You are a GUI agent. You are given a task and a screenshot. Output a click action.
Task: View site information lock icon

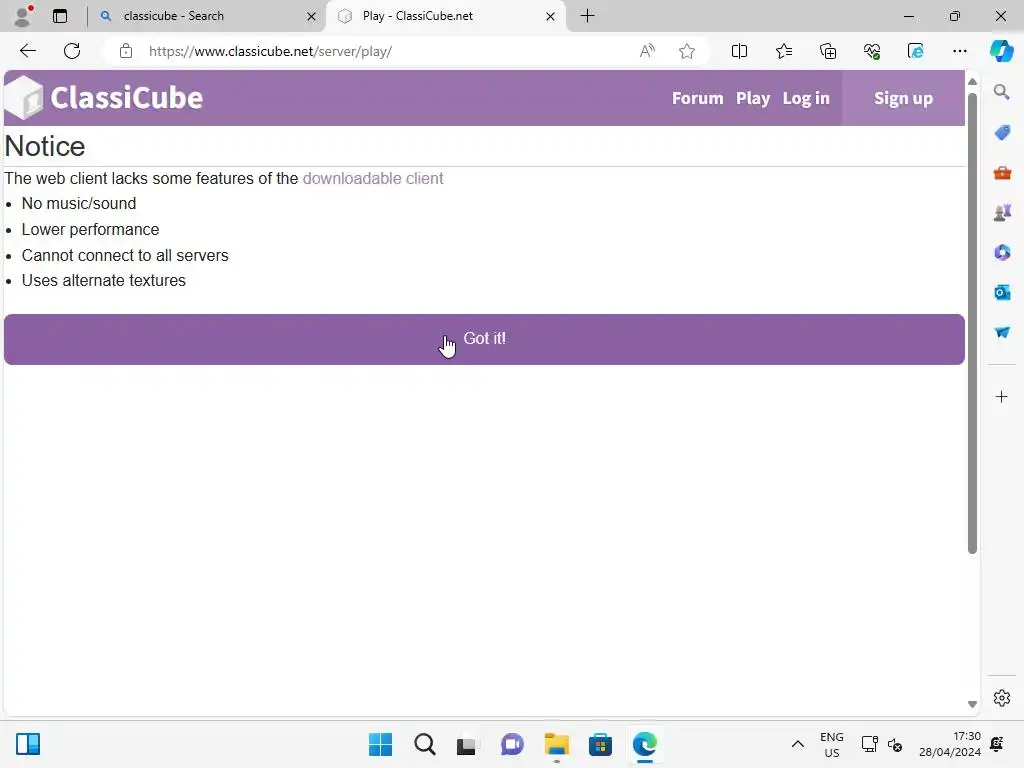(x=126, y=51)
